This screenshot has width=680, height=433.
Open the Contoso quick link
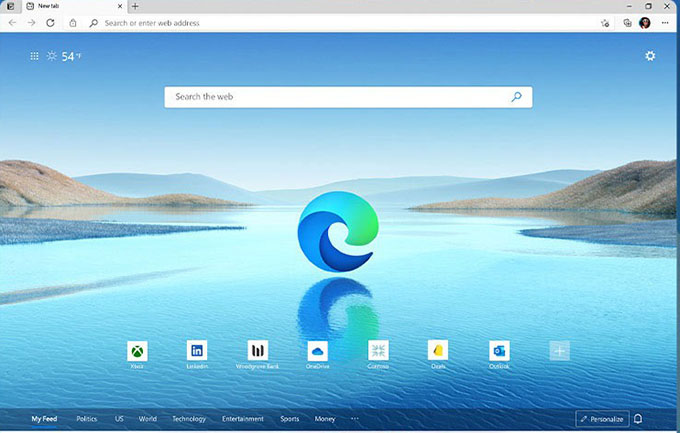click(378, 355)
